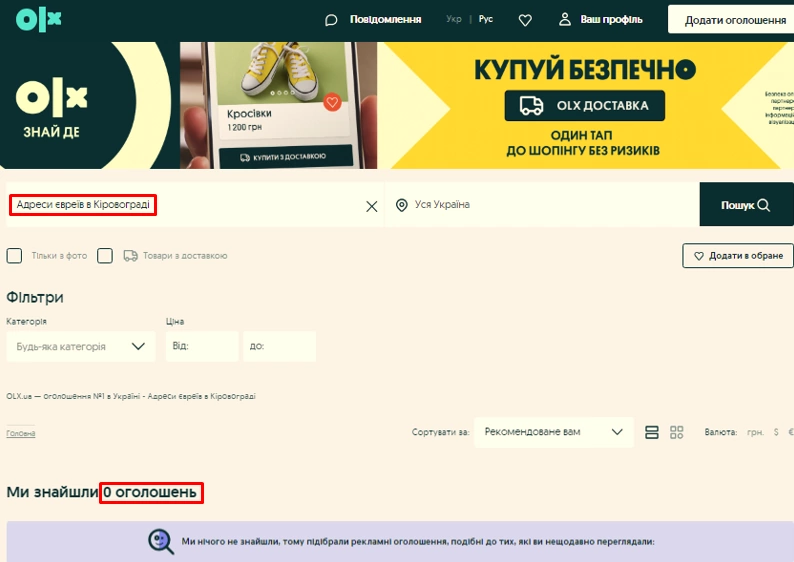Switch to grid view icon

(x=677, y=432)
